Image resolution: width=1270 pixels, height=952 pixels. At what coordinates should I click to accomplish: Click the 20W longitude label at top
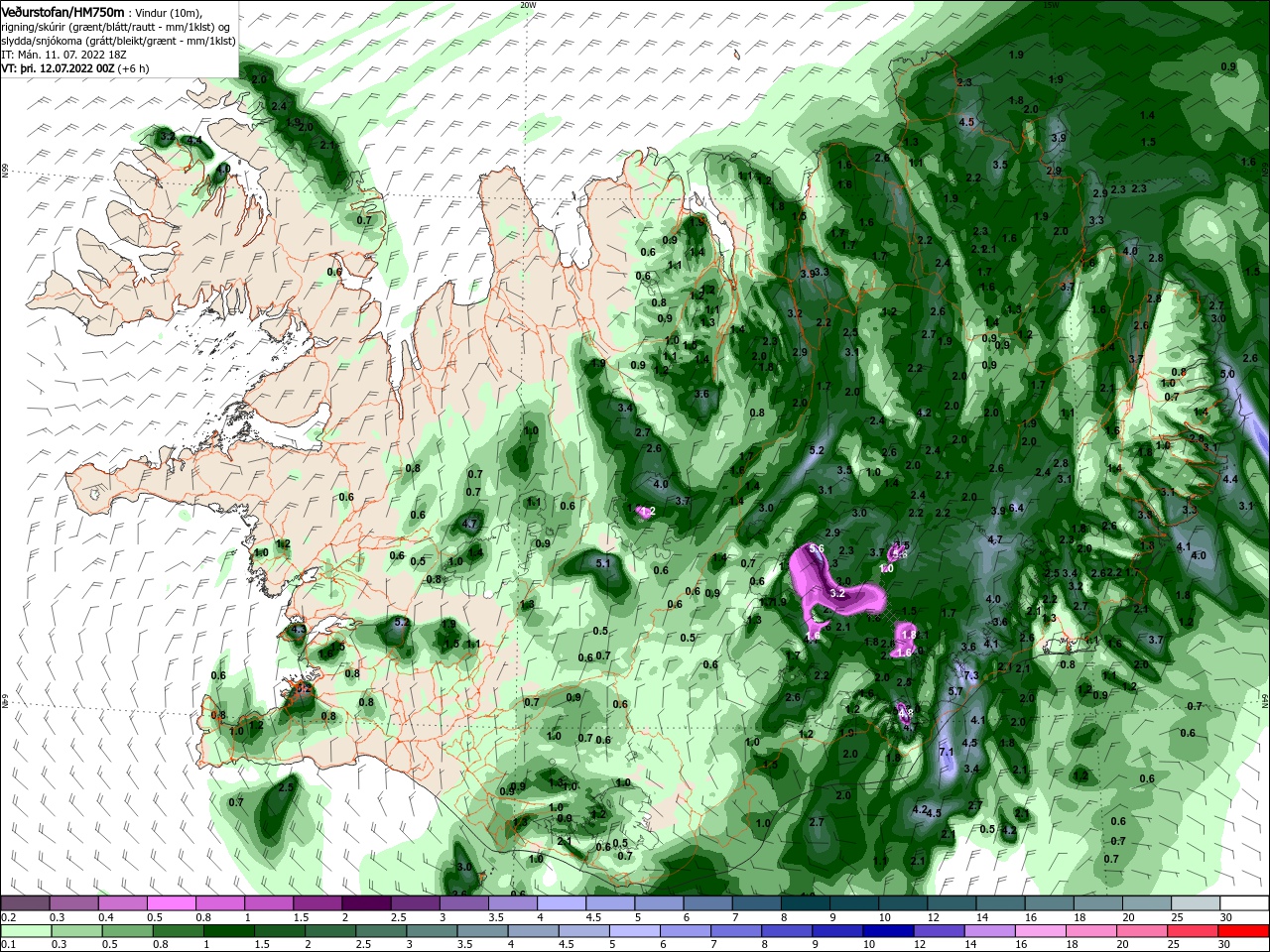pyautogui.click(x=528, y=5)
